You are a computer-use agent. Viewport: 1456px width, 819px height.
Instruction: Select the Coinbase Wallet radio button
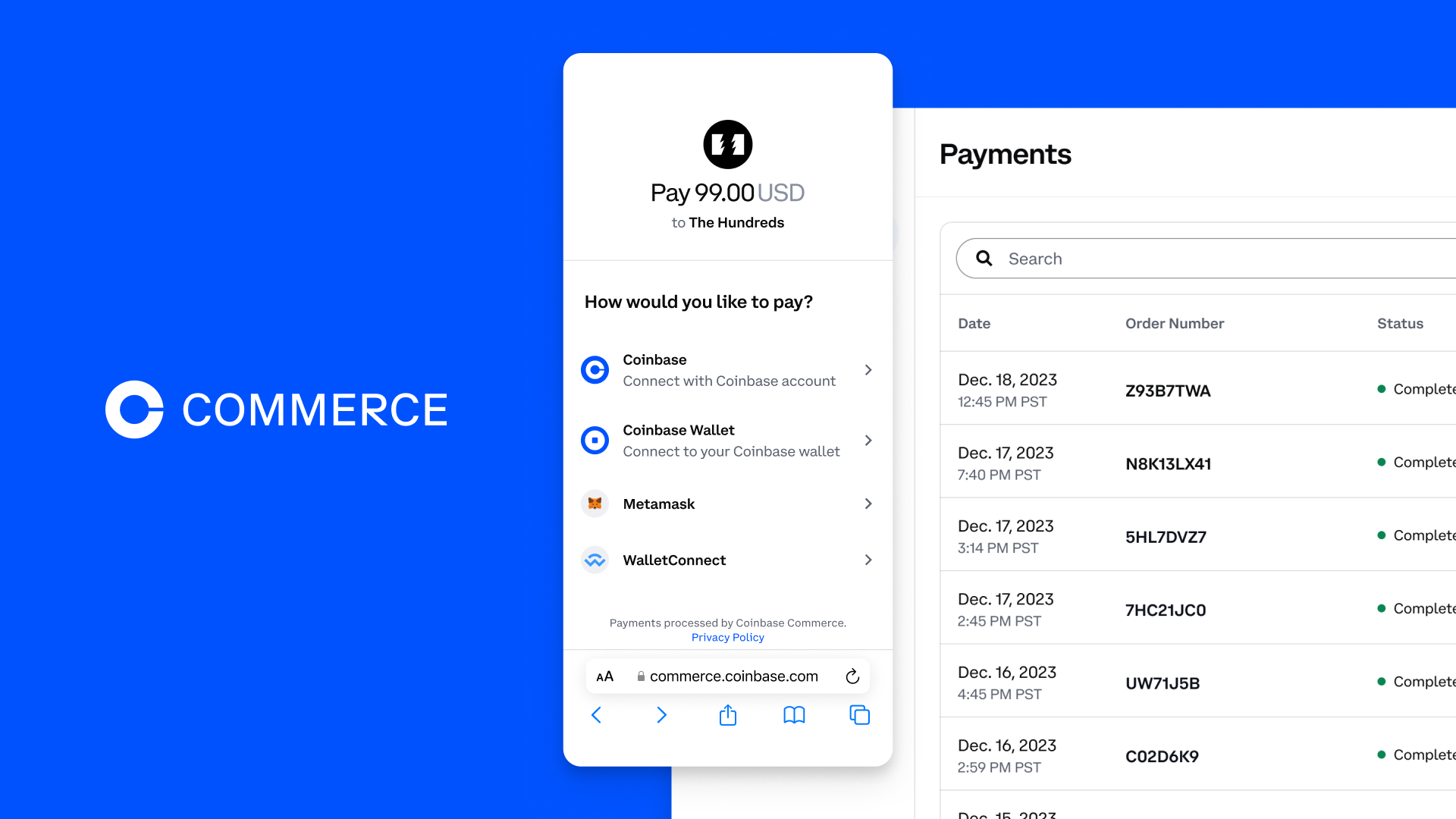[595, 440]
